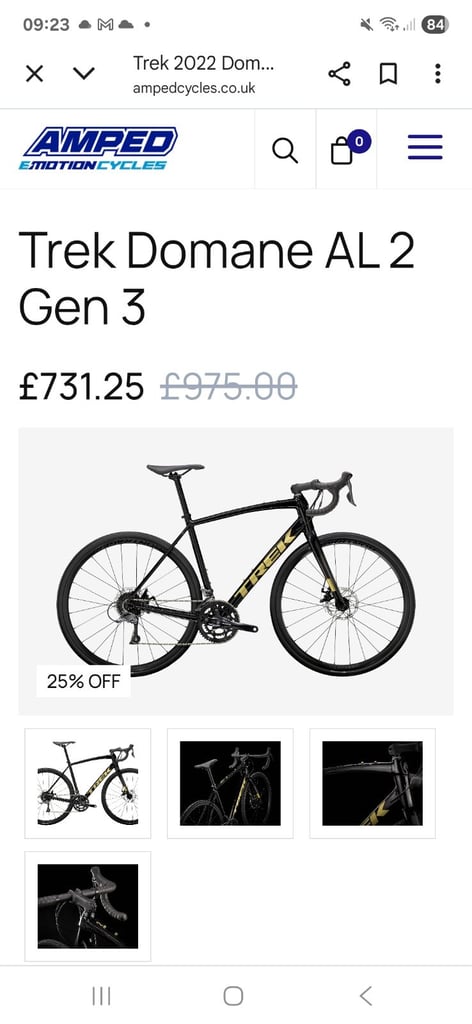Tap the share icon in browser bar

(339, 74)
